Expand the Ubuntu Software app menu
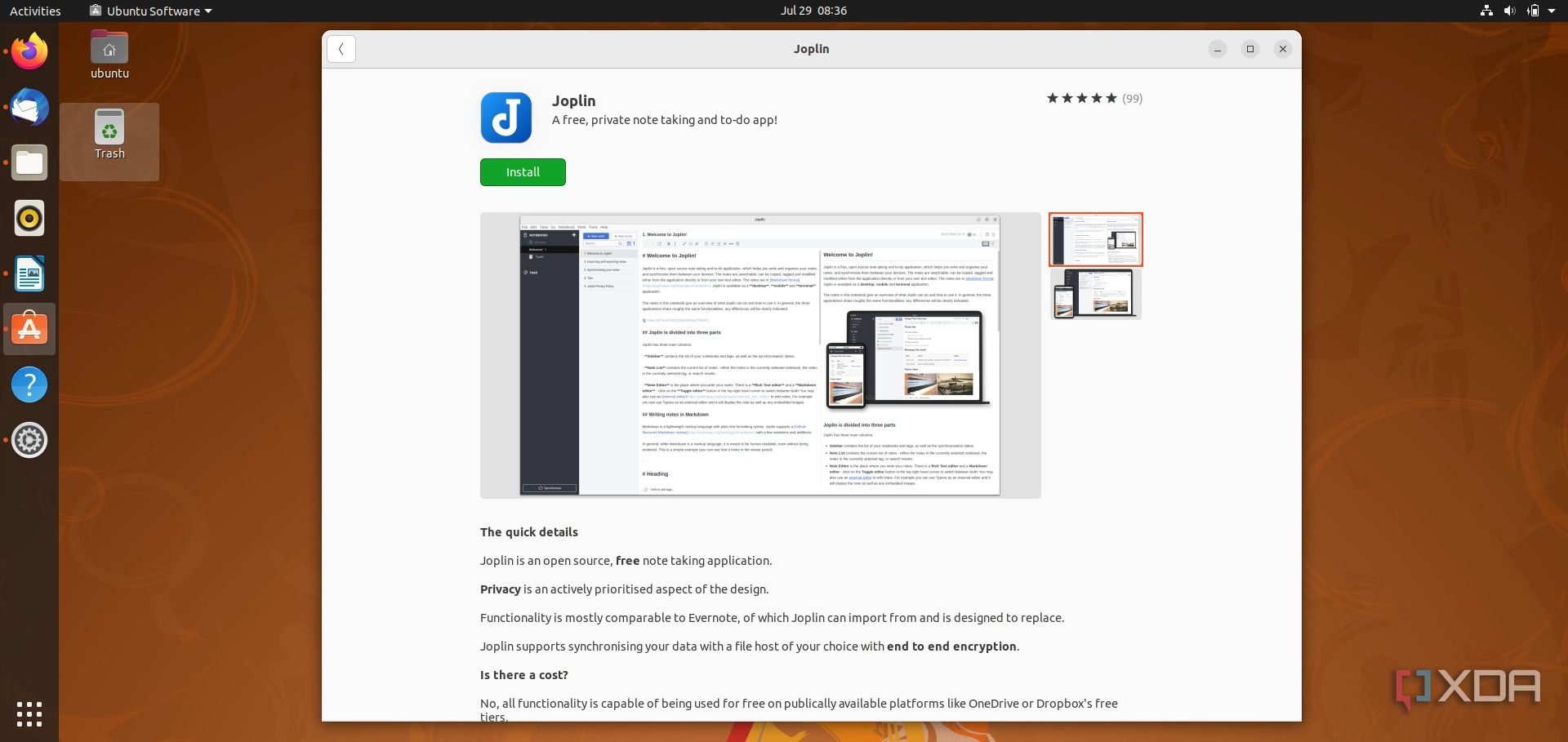The width and height of the screenshot is (1568, 742). pos(151,11)
